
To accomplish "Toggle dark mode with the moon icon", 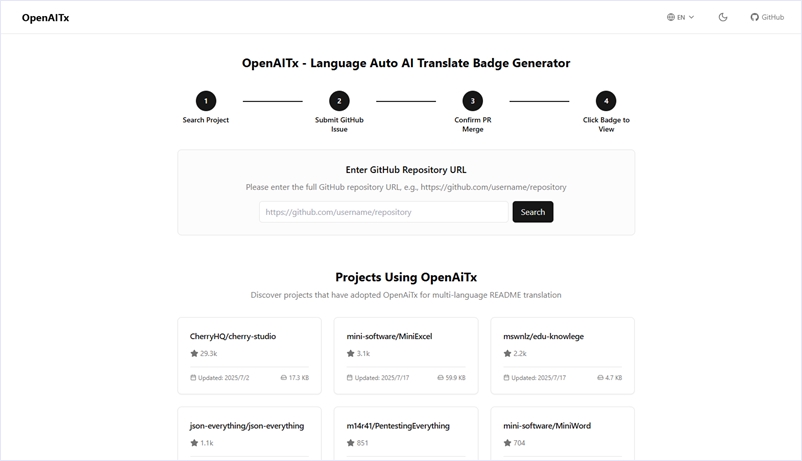I will pyautogui.click(x=723, y=17).
